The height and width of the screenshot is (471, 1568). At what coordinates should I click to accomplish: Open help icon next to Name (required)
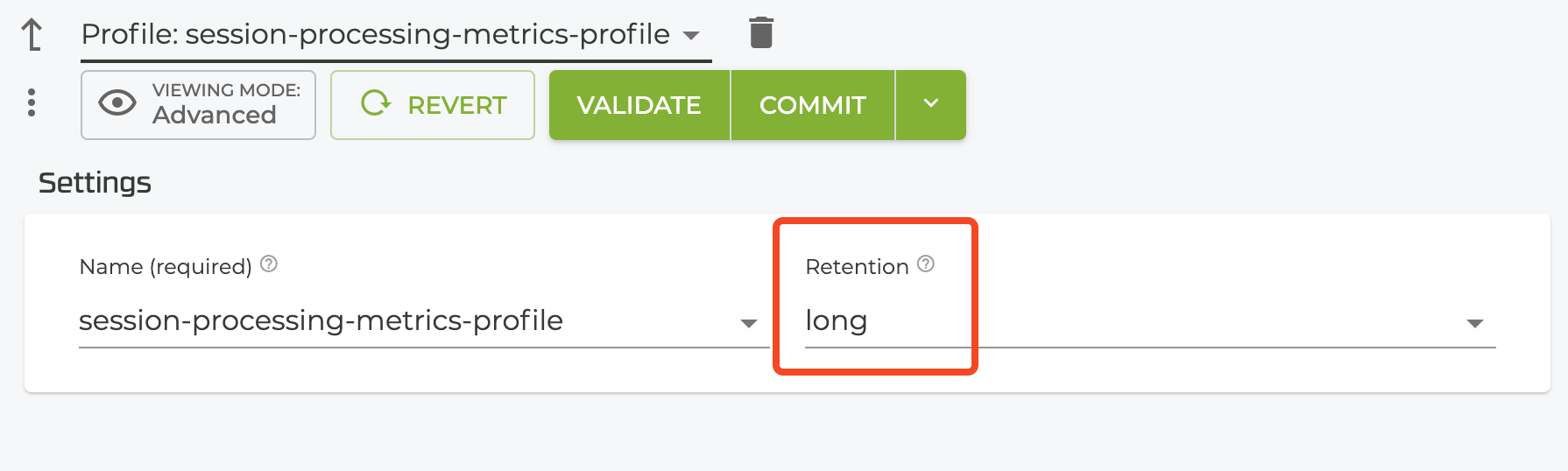coord(269,264)
